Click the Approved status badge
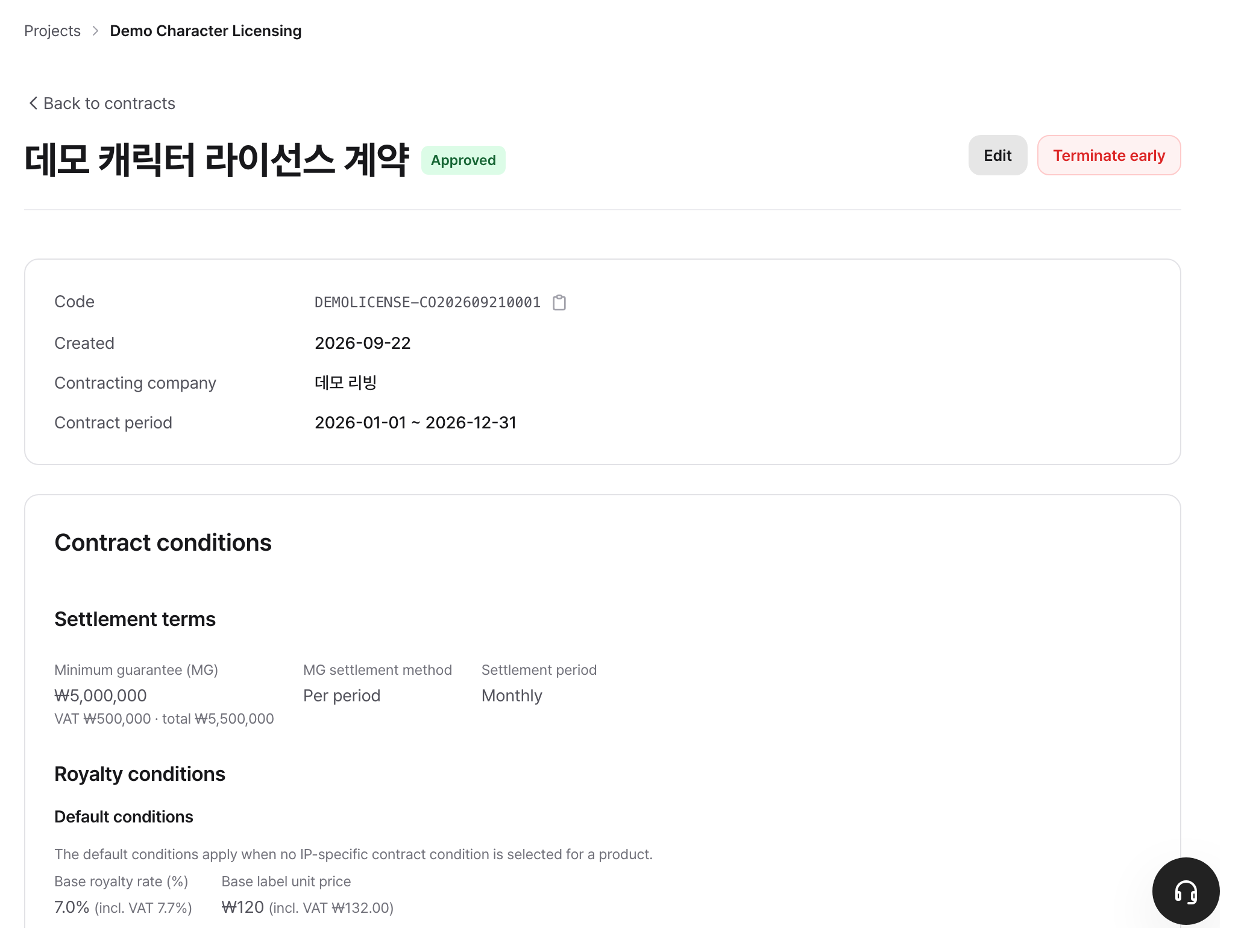This screenshot has width=1244, height=952. (463, 160)
